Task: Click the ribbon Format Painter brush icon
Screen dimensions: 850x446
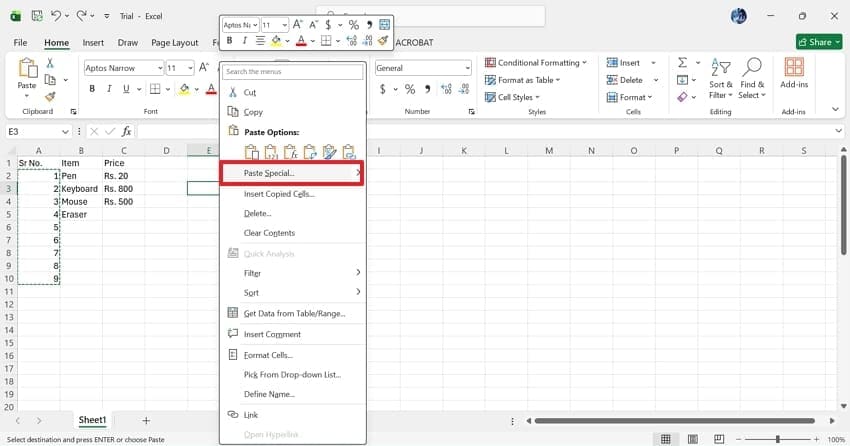Action: (x=50, y=96)
